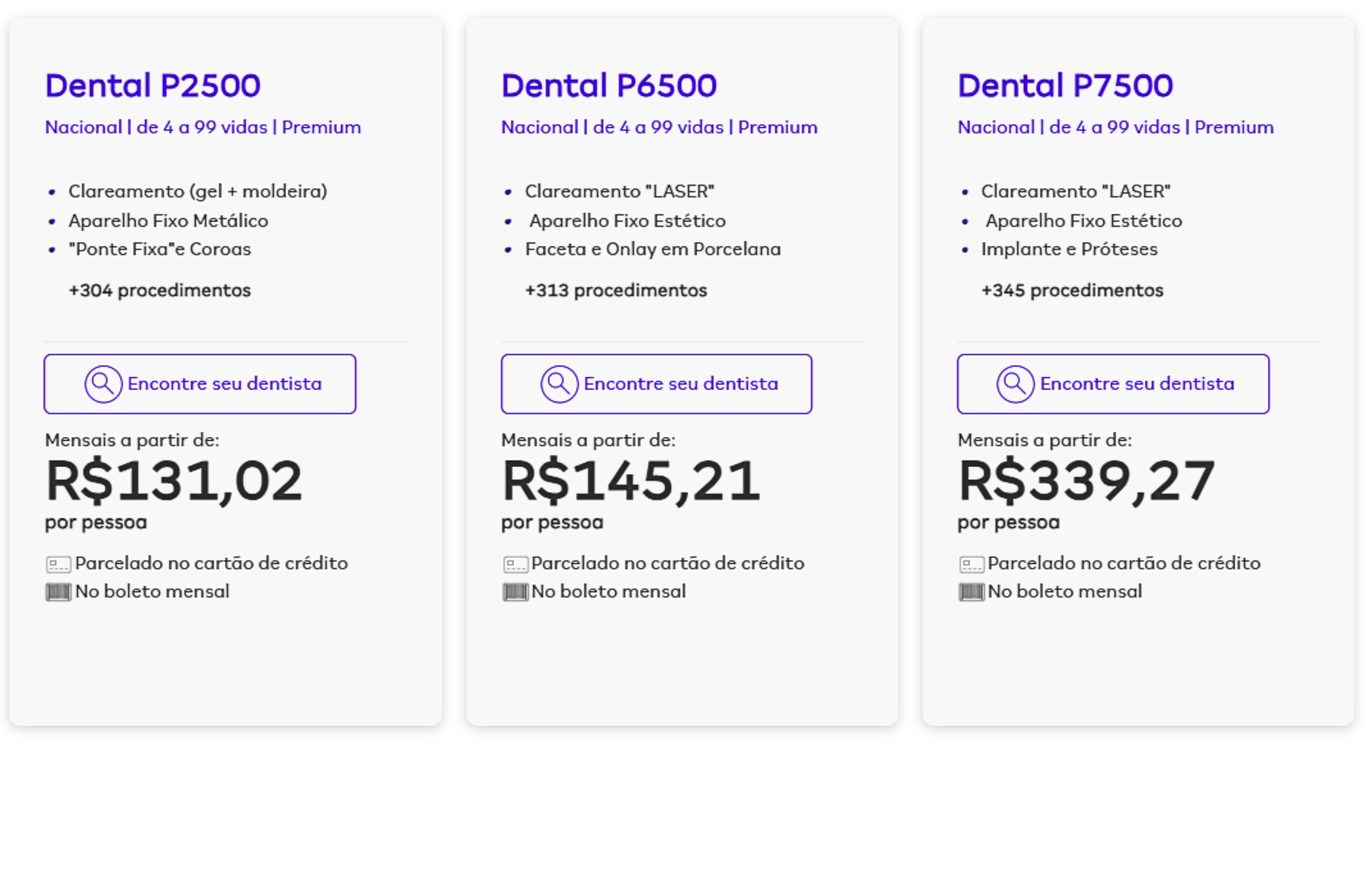Find a dentist for Dental P2500 plan

(200, 384)
